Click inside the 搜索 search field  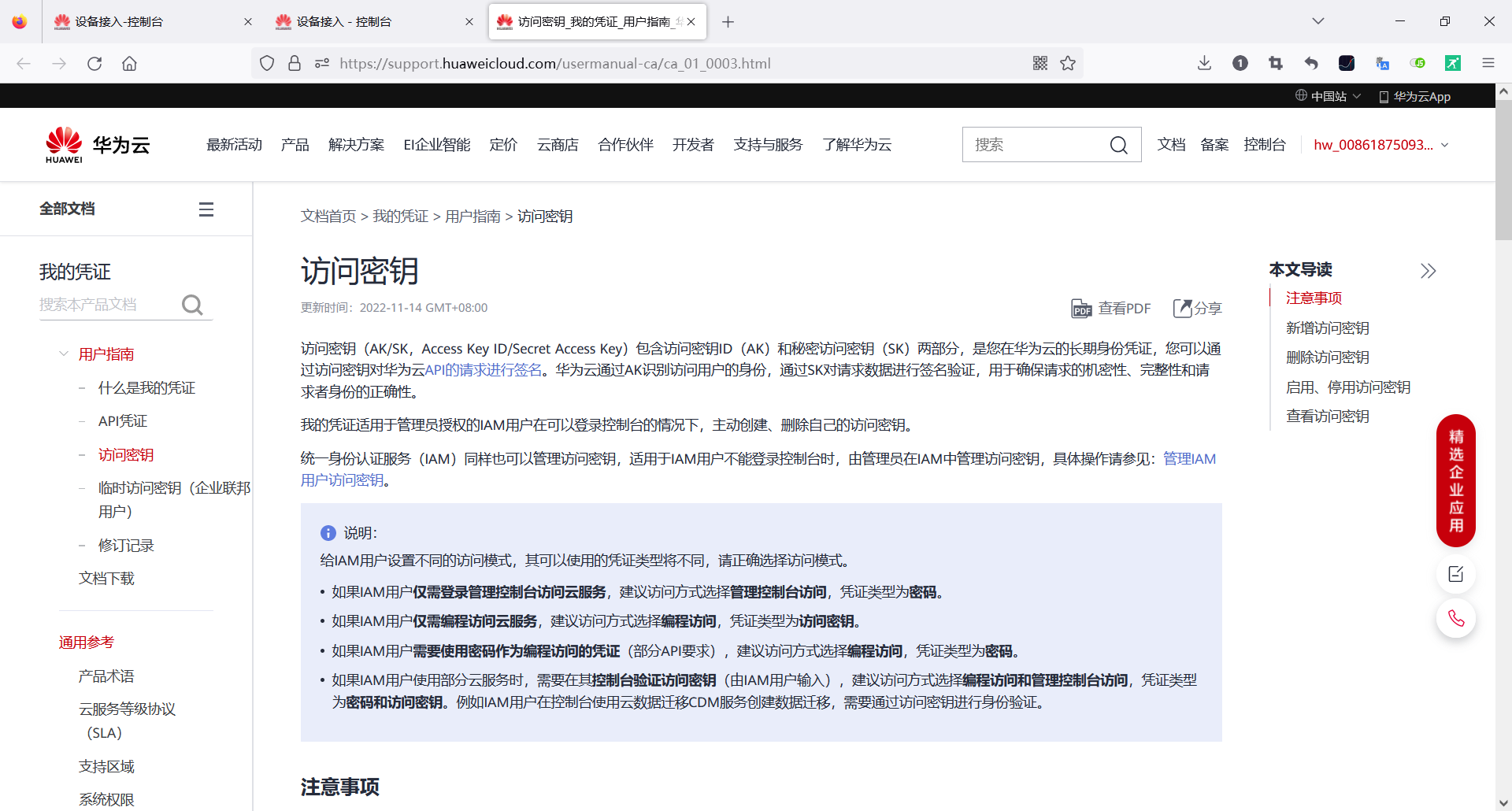1032,144
